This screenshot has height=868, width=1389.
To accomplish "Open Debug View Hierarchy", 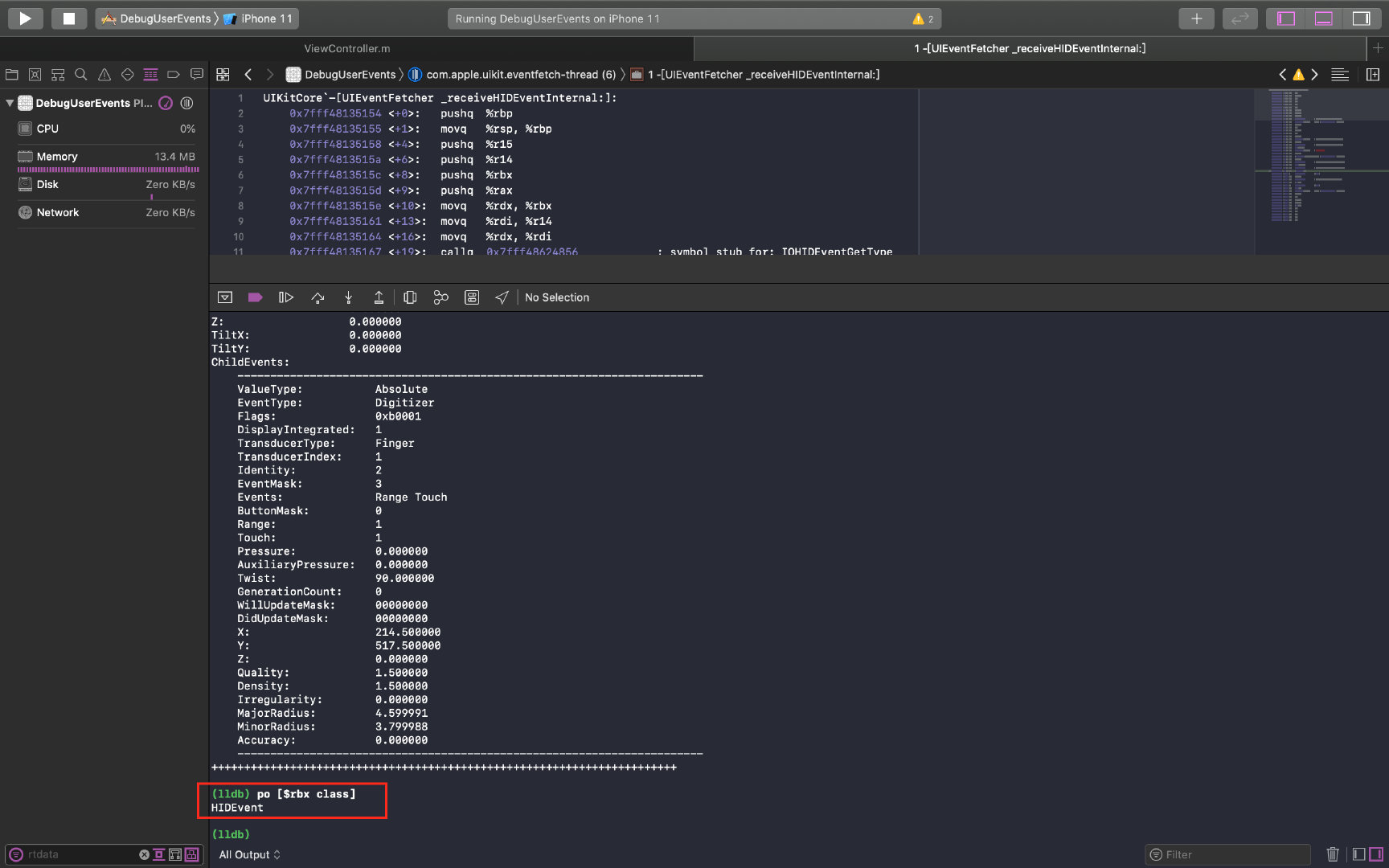I will pos(410,297).
